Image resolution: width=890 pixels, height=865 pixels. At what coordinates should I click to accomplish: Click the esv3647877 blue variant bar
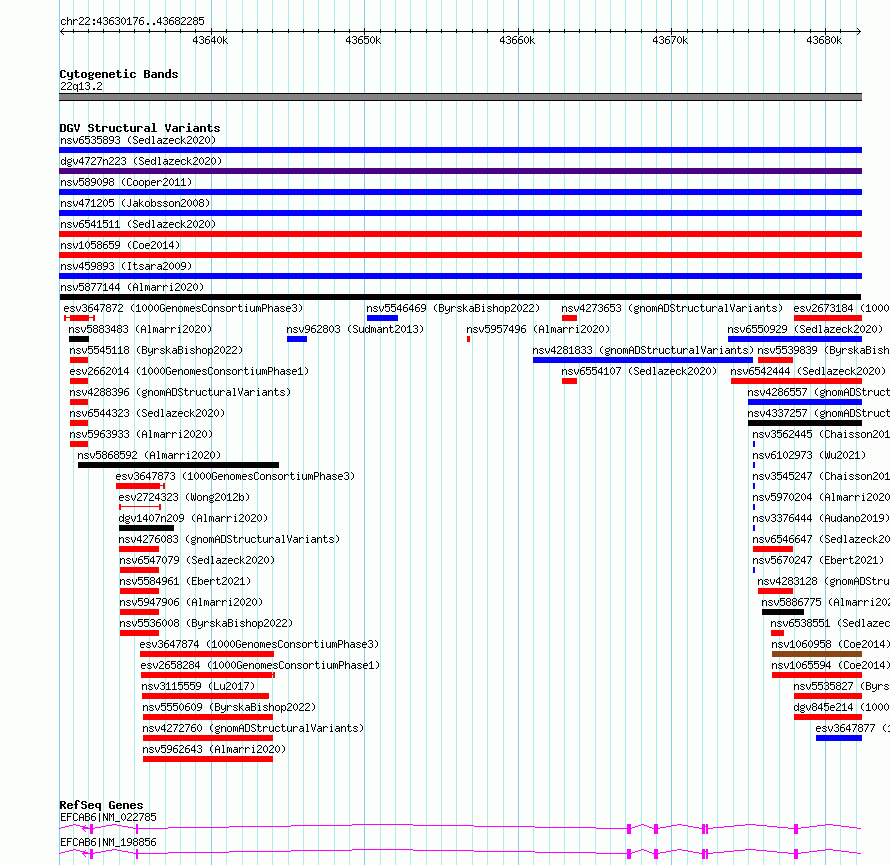(839, 738)
